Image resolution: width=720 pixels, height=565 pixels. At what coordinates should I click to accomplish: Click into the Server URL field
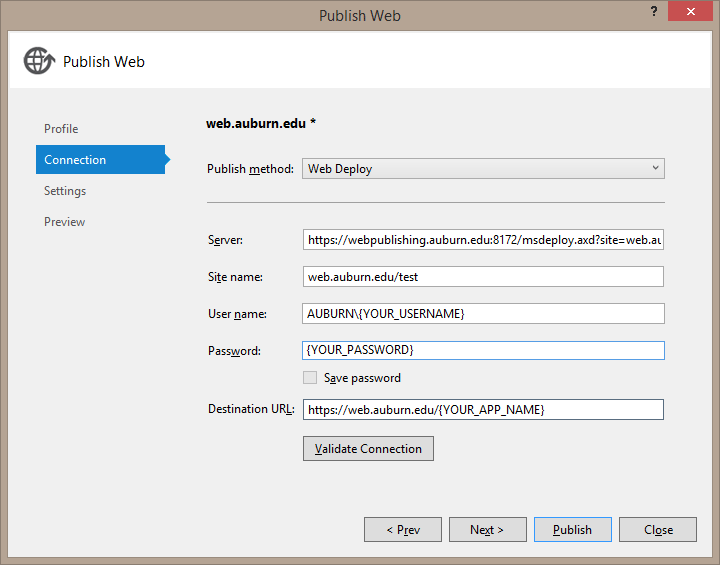(x=483, y=240)
